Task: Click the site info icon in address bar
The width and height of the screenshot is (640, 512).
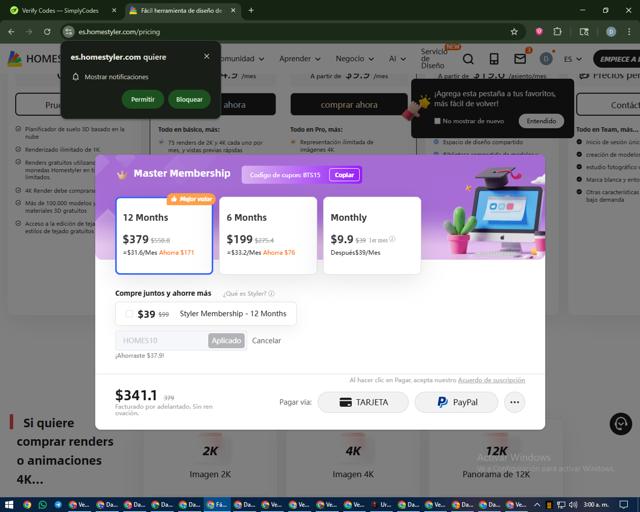Action: tap(69, 32)
